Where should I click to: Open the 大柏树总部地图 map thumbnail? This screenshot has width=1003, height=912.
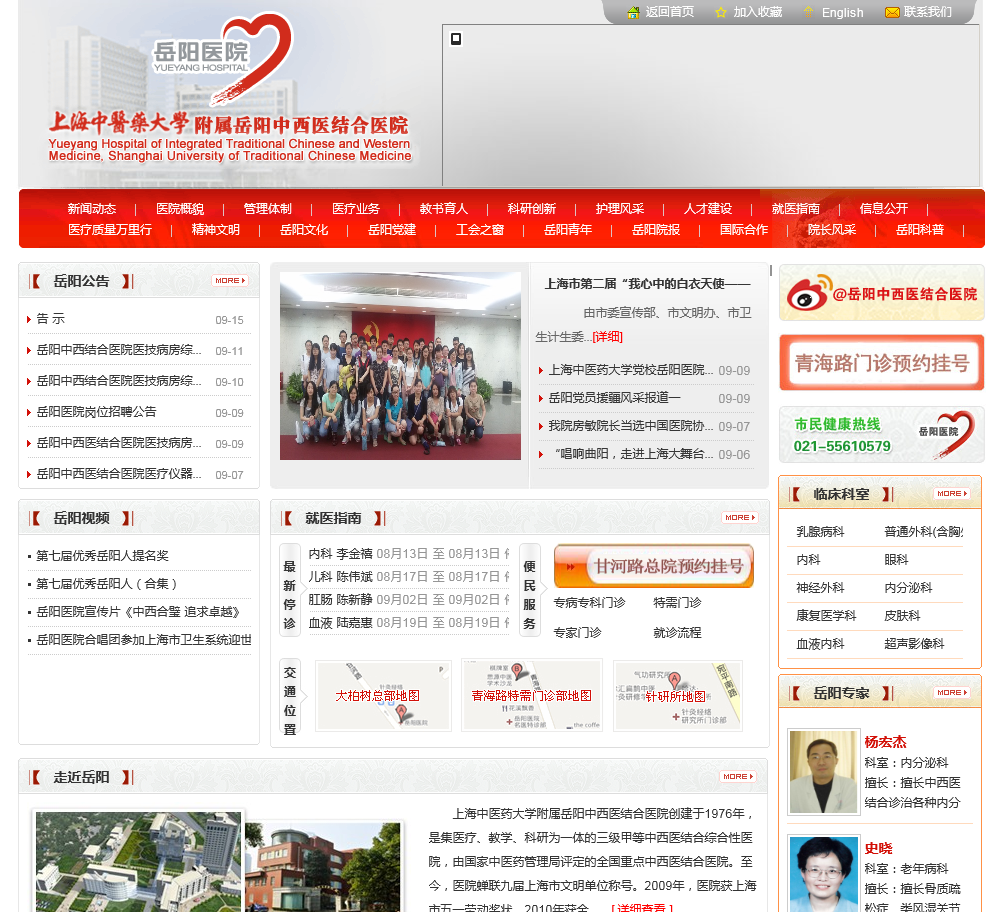click(x=384, y=695)
